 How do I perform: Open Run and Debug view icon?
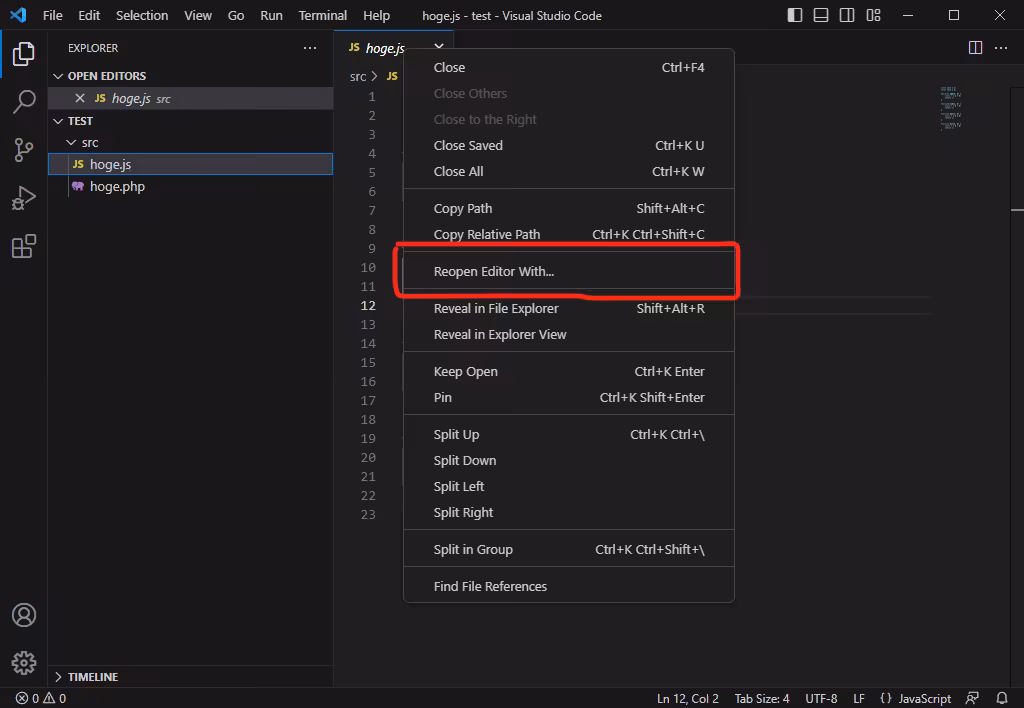coord(24,198)
